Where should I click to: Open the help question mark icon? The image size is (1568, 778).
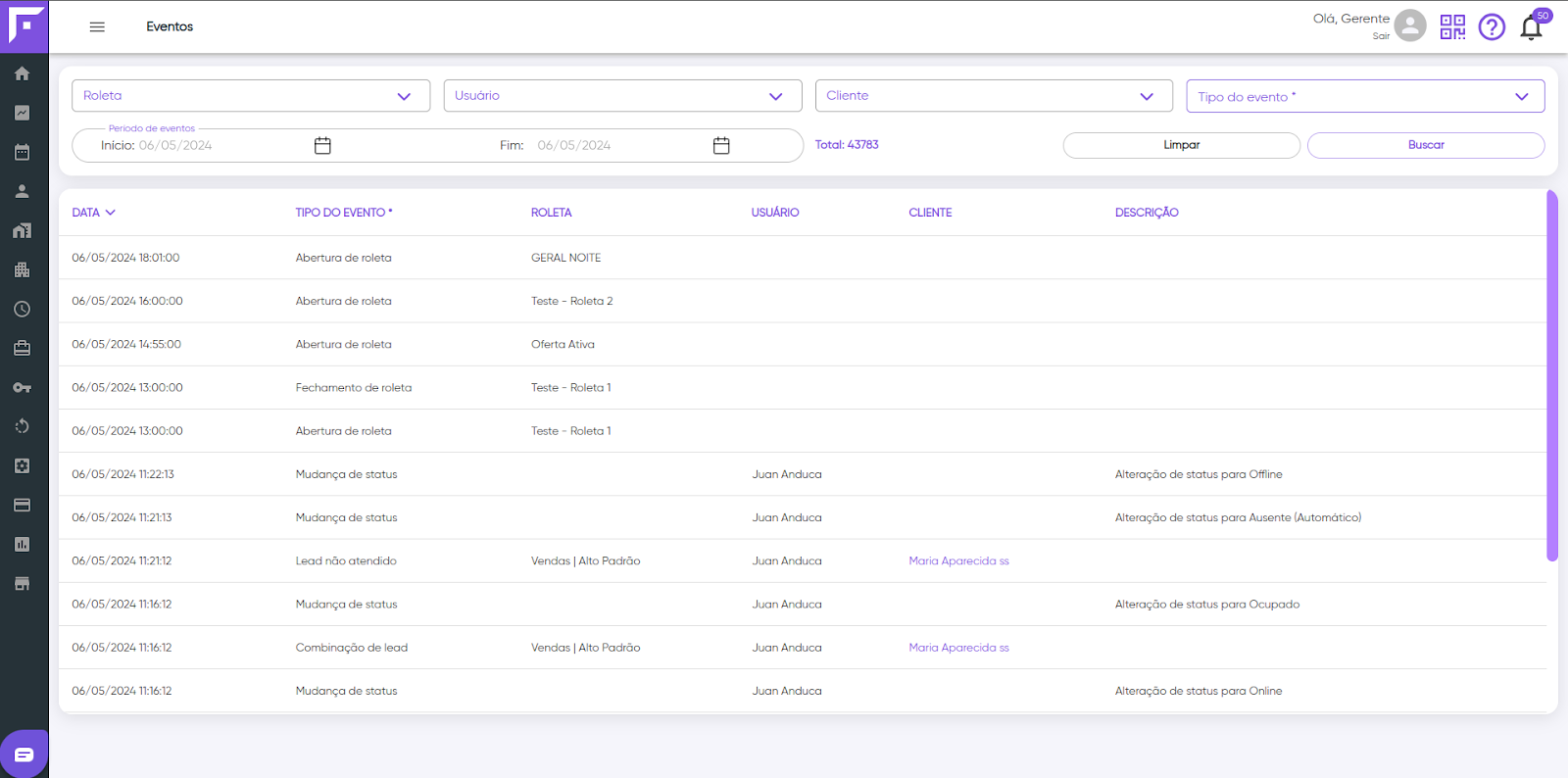coord(1492,26)
